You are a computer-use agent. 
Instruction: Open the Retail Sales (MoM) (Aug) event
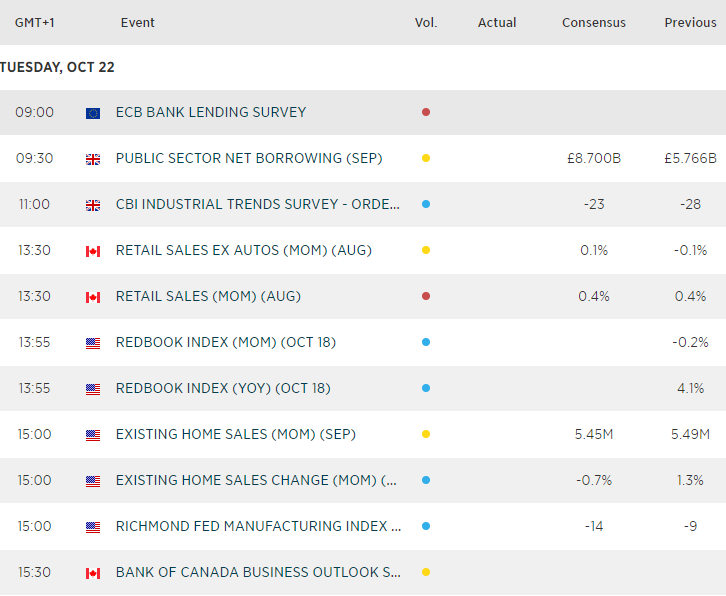[208, 296]
